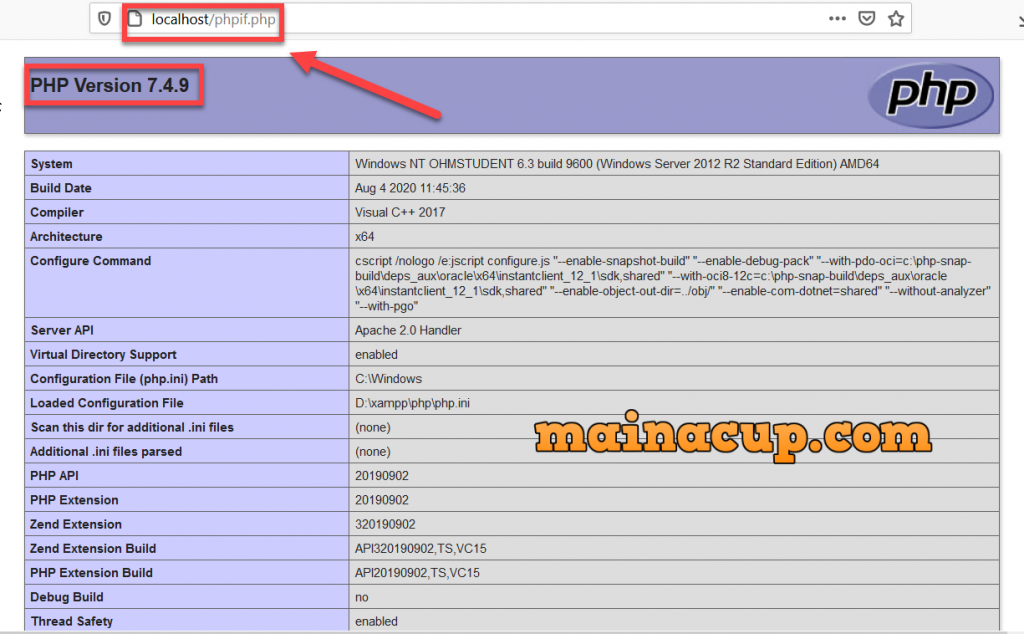Click the PHP logo in header
The width and height of the screenshot is (1024, 634).
[x=931, y=95]
